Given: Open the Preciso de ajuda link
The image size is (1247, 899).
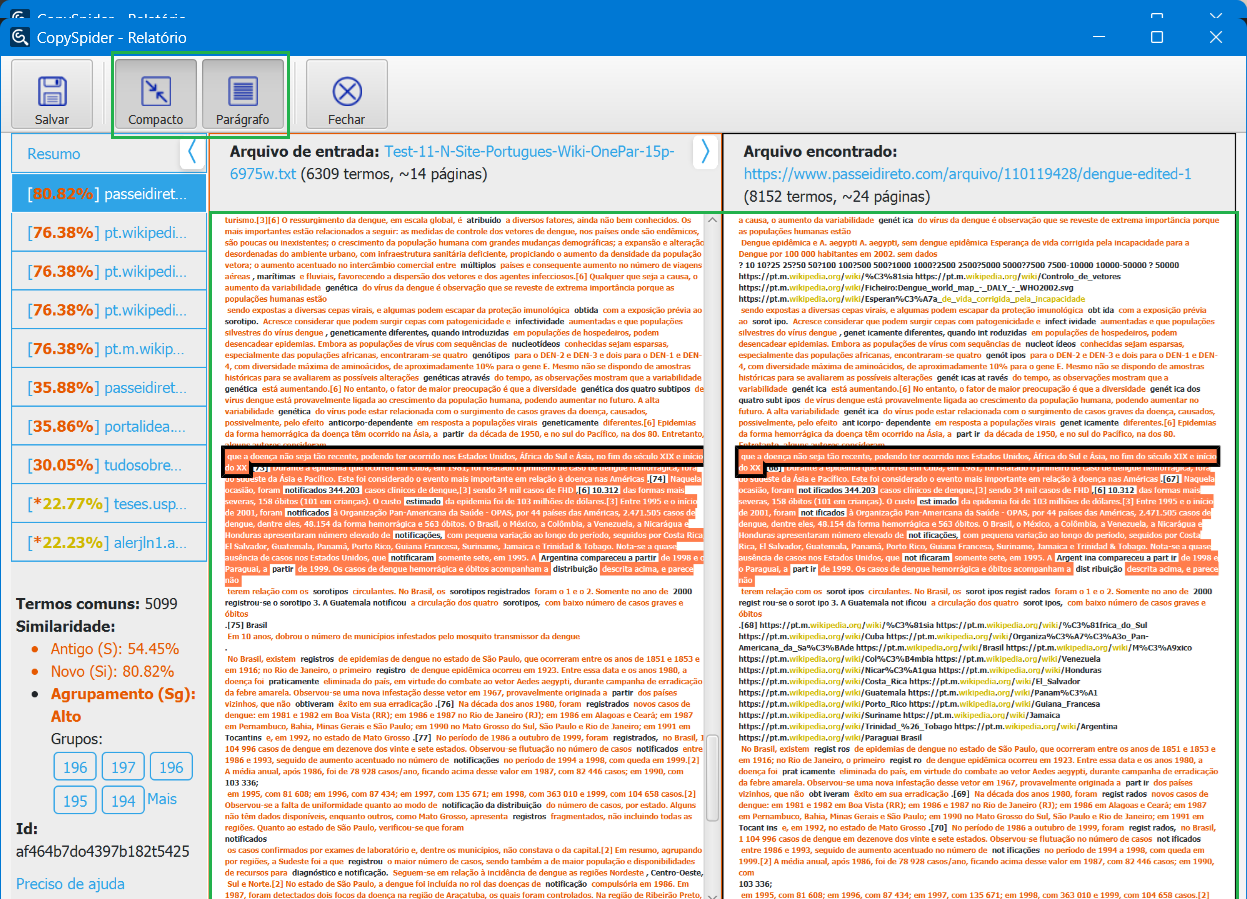Looking at the screenshot, I should (70, 884).
